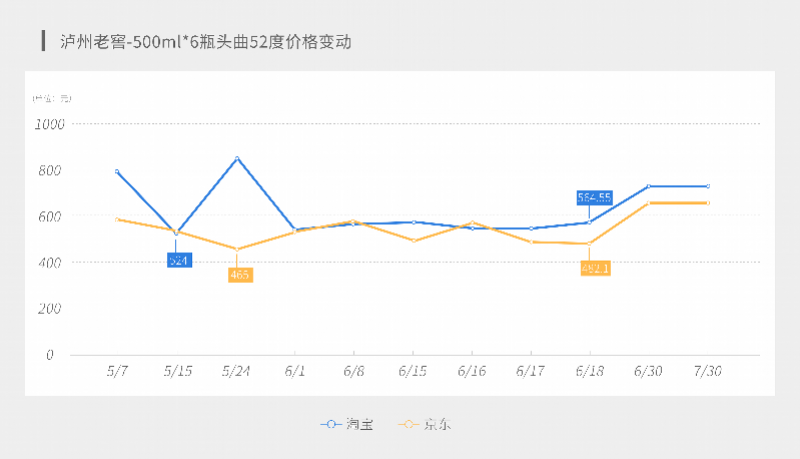Viewport: 800px width, 459px height.
Task: Select the 京东 data point at 6/16
Action: point(472,222)
